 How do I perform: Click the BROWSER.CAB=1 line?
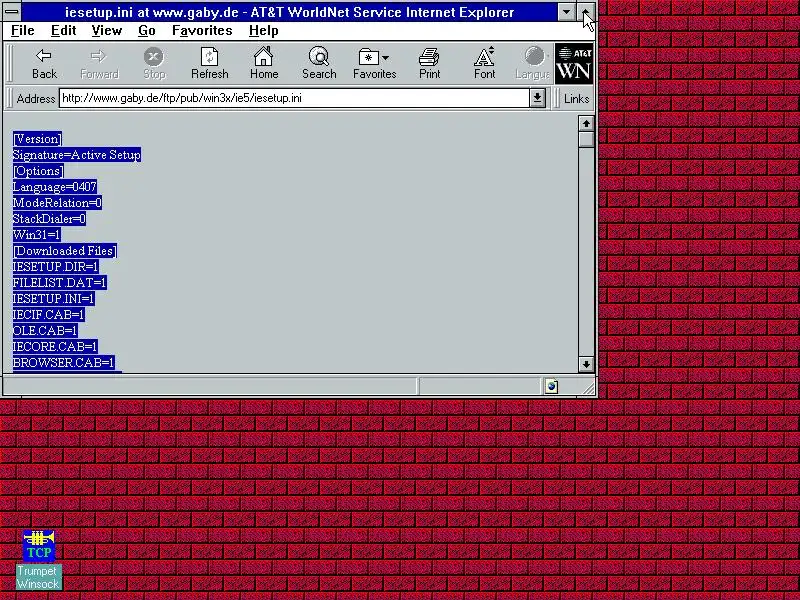click(64, 362)
